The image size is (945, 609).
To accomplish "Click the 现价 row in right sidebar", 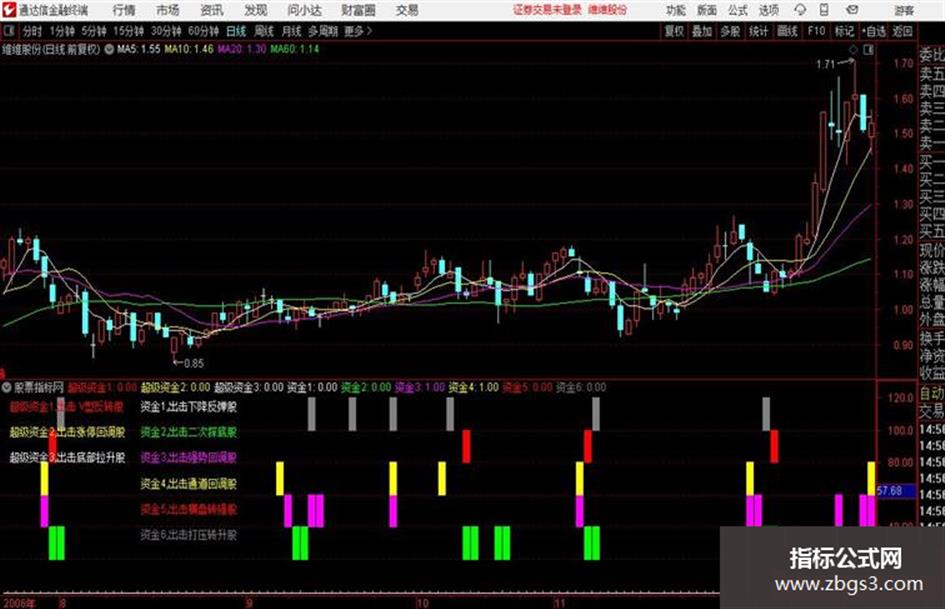I will pos(932,250).
